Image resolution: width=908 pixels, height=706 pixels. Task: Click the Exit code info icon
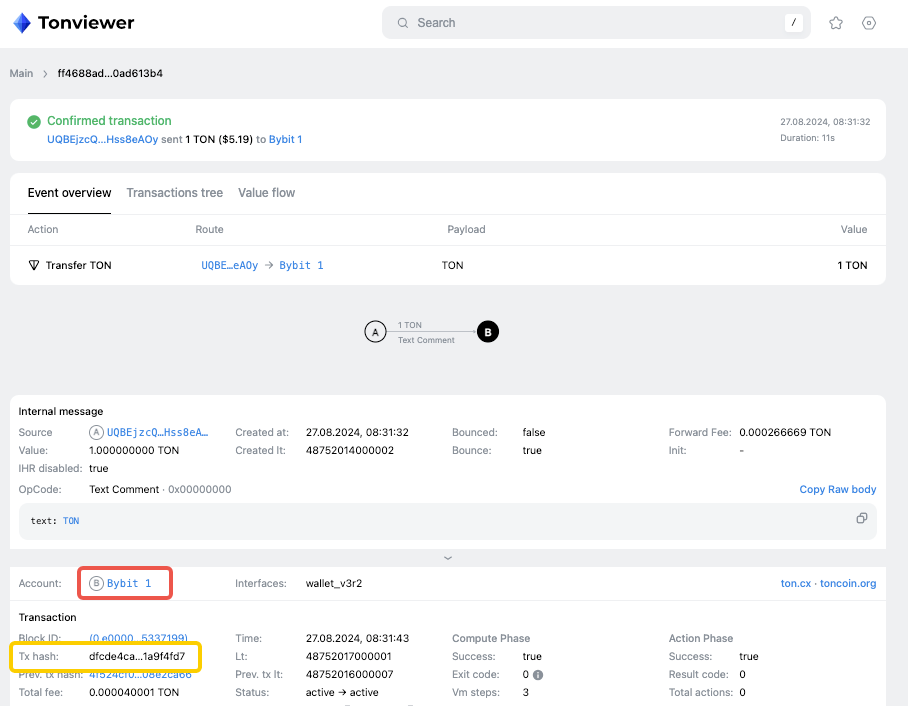[538, 675]
